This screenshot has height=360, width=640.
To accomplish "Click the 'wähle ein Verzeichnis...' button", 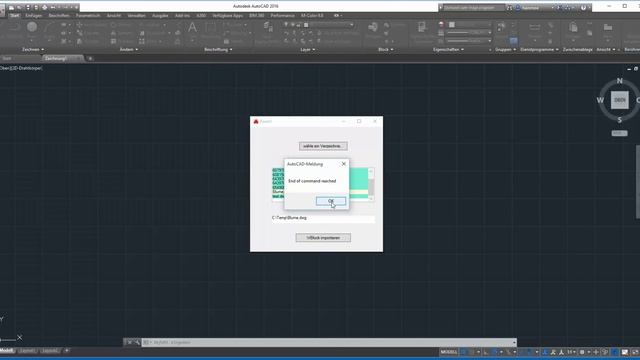I will 323,146.
